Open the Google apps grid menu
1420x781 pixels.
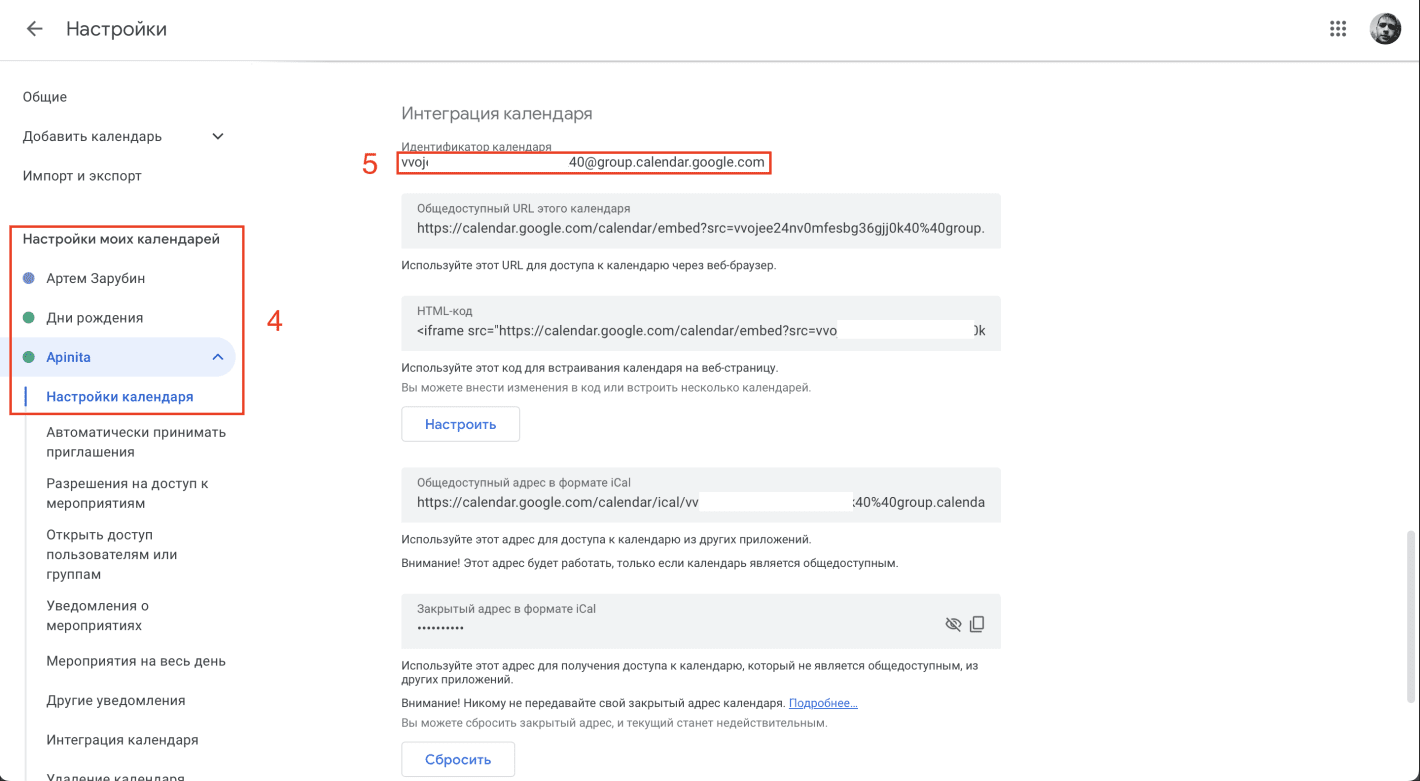(1338, 28)
